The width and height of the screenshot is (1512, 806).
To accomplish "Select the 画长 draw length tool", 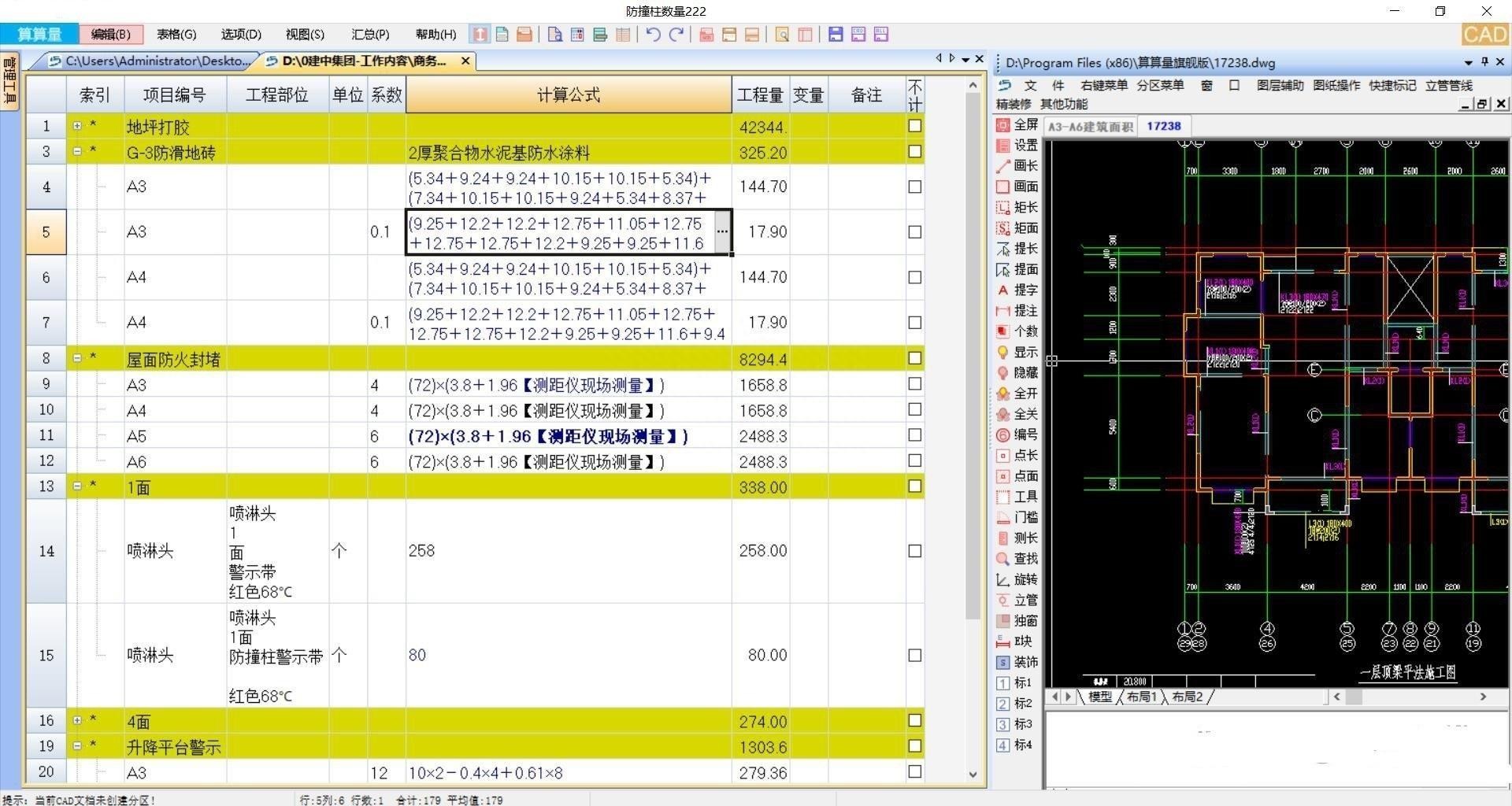I will click(x=1017, y=166).
